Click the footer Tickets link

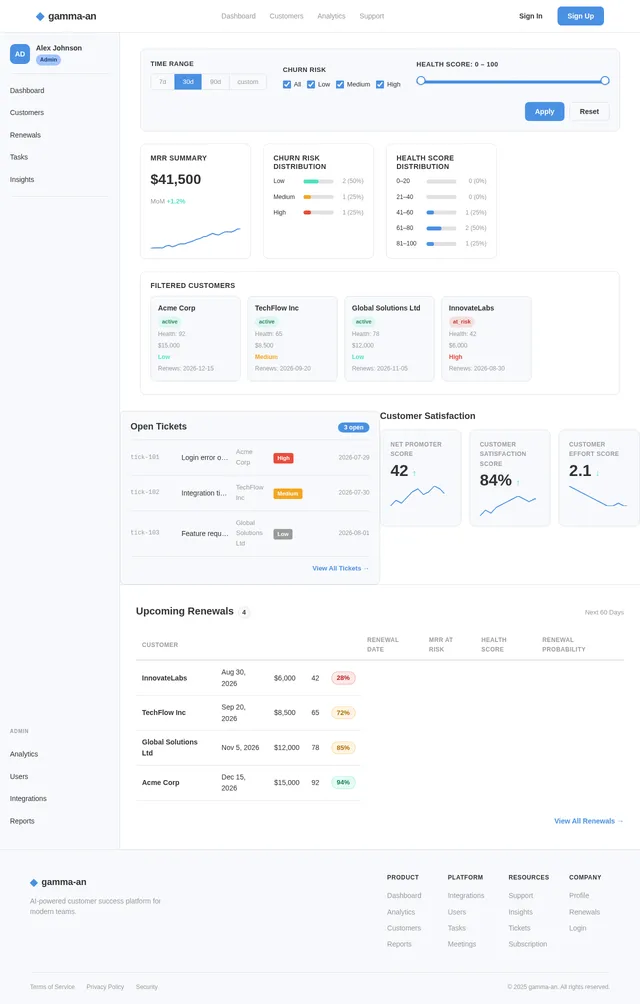pos(520,928)
